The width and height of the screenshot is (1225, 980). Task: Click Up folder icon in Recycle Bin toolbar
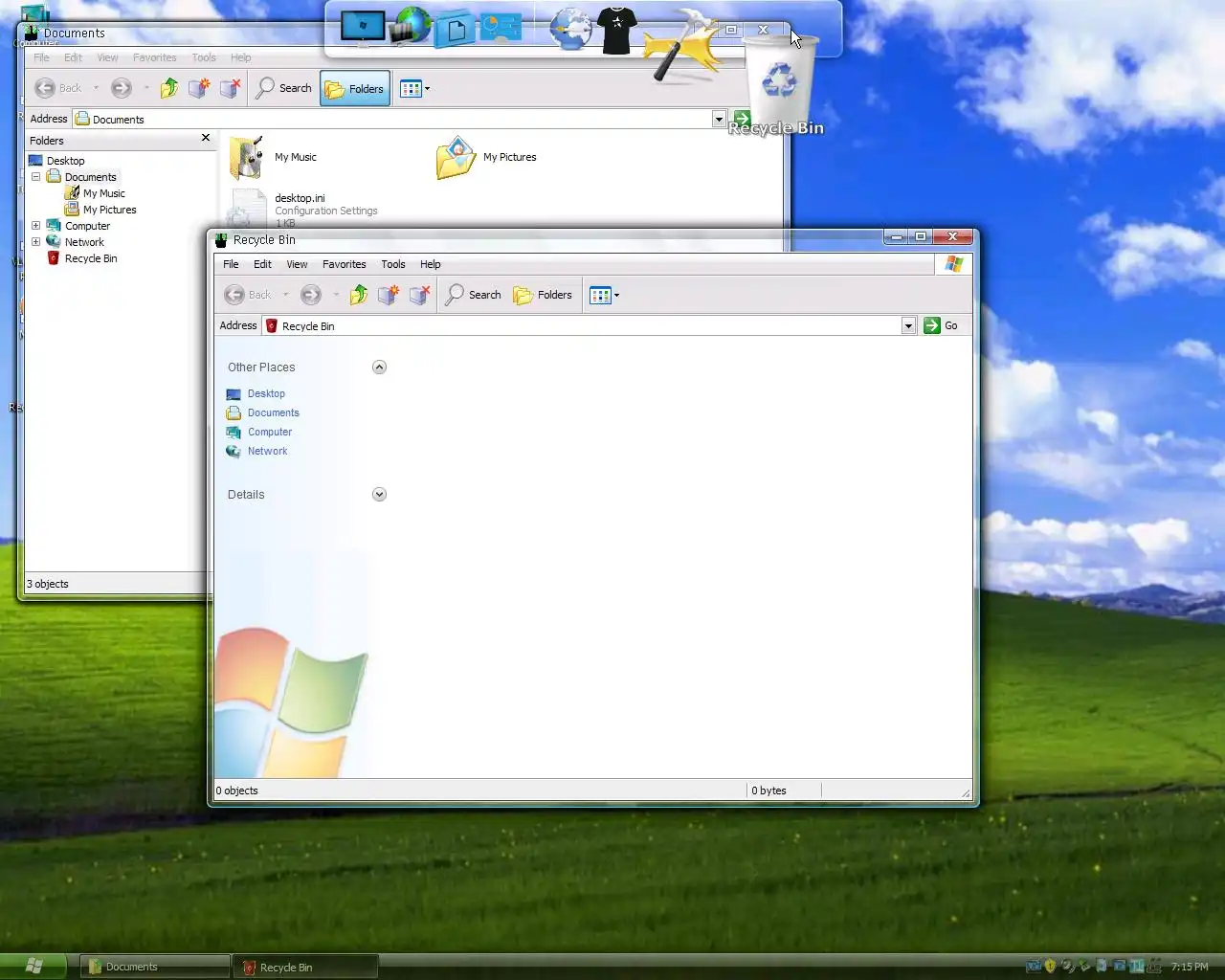coord(359,295)
